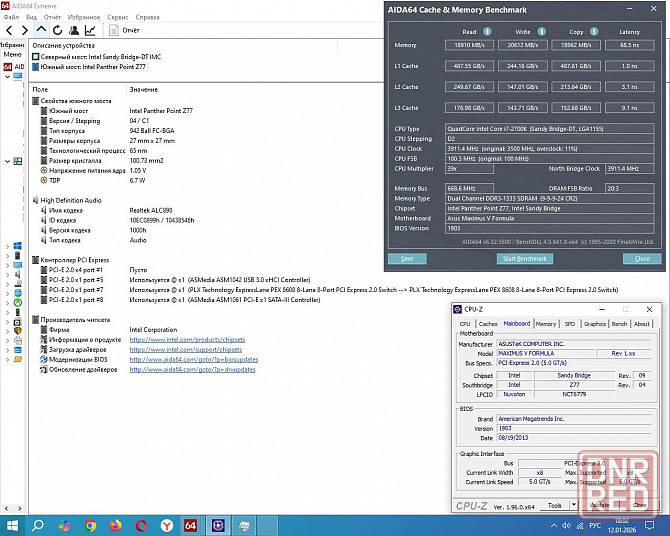This screenshot has height=536, width=670.
Task: Switch to the SPD tab in CPU-Z
Action: coord(569,324)
